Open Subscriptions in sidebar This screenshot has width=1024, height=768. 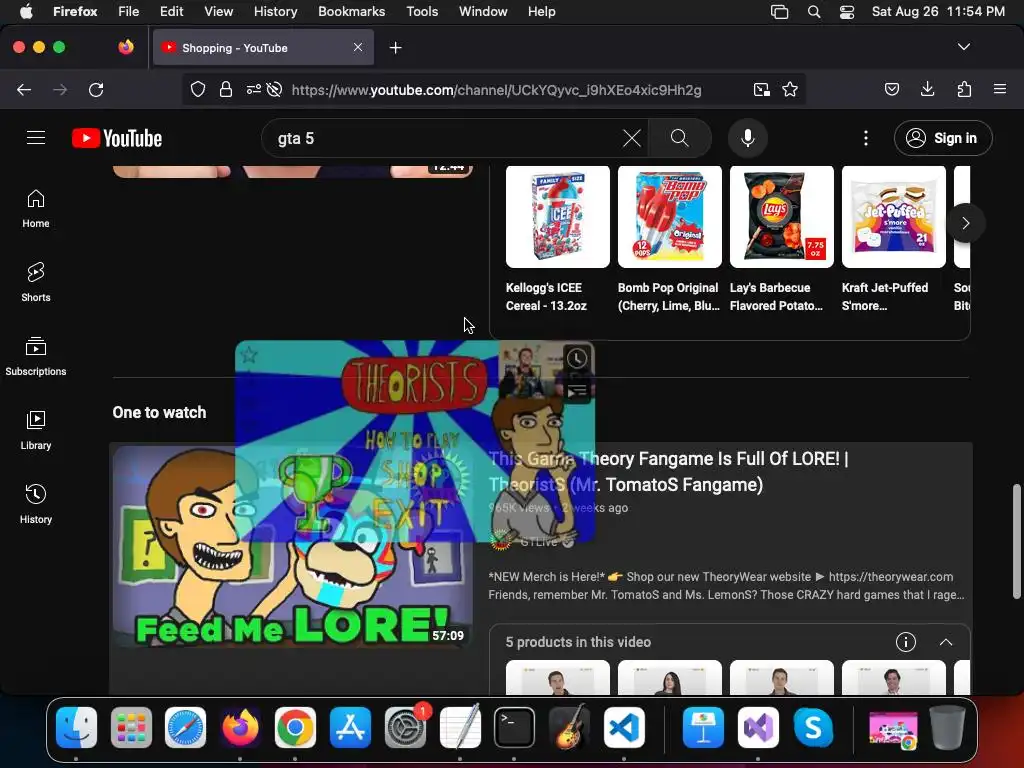pyautogui.click(x=36, y=357)
